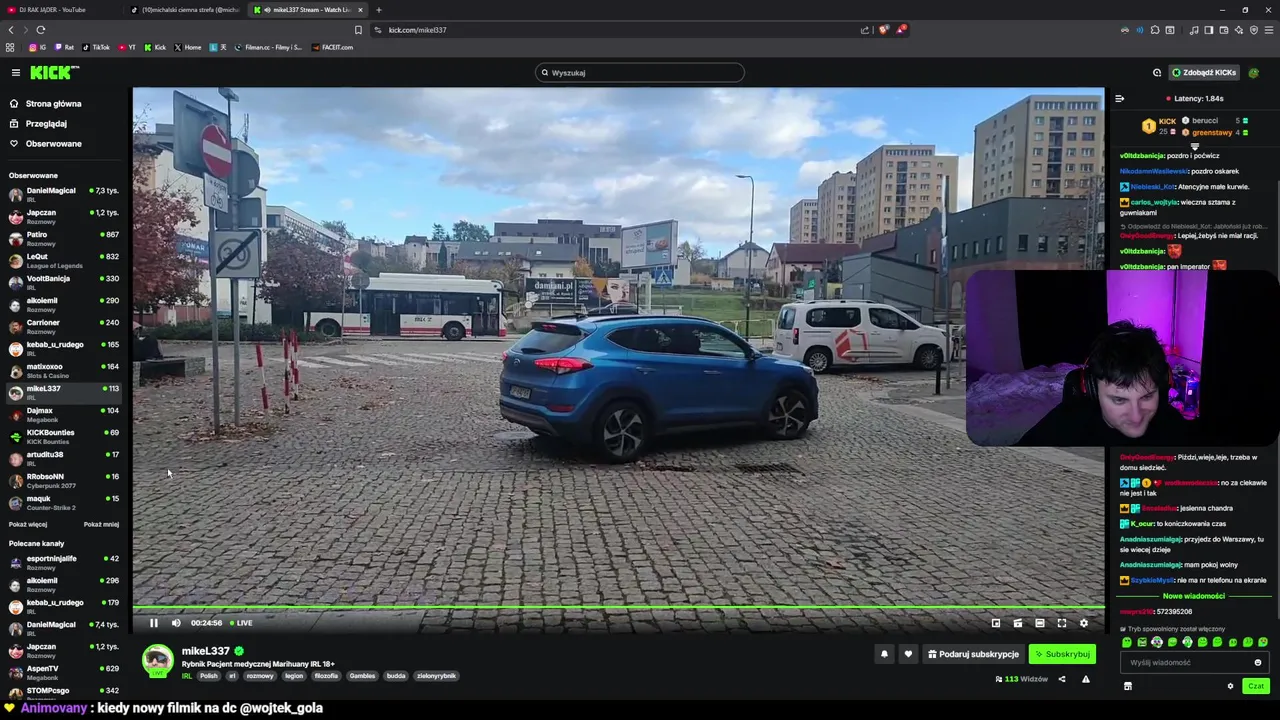Bookmark this page icon in address bar
1280x720 pixels.
358,30
